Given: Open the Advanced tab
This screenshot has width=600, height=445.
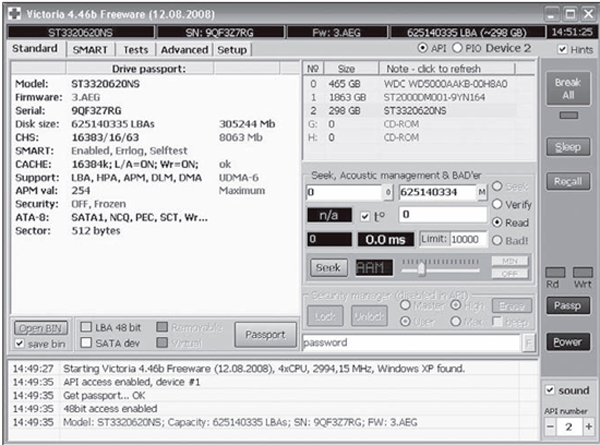Looking at the screenshot, I should click(x=184, y=49).
